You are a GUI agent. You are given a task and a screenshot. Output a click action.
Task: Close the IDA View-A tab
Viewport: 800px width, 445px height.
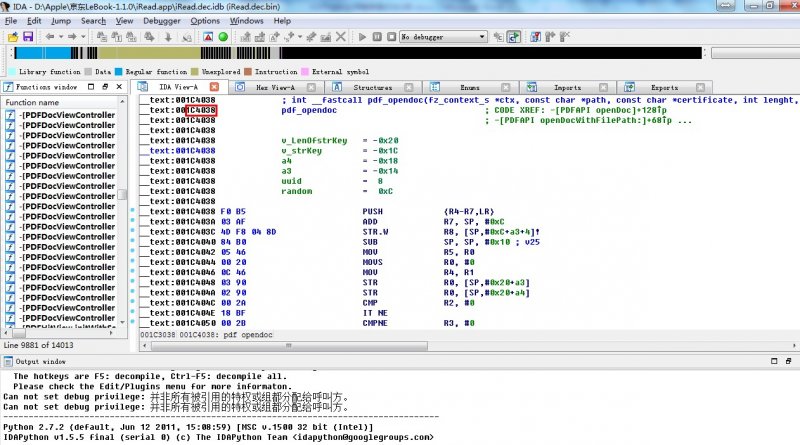tap(214, 87)
